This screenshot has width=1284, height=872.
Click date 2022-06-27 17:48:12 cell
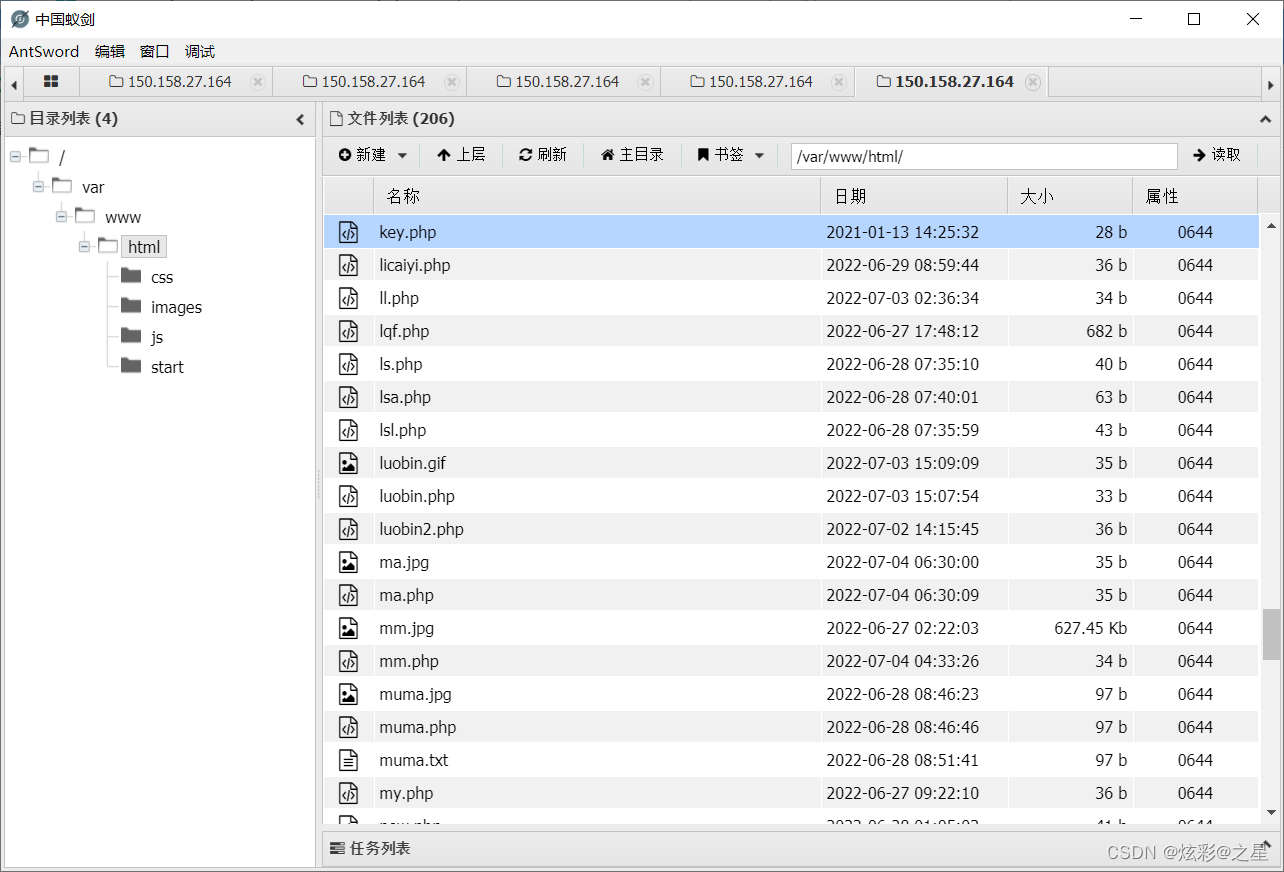[x=903, y=331]
